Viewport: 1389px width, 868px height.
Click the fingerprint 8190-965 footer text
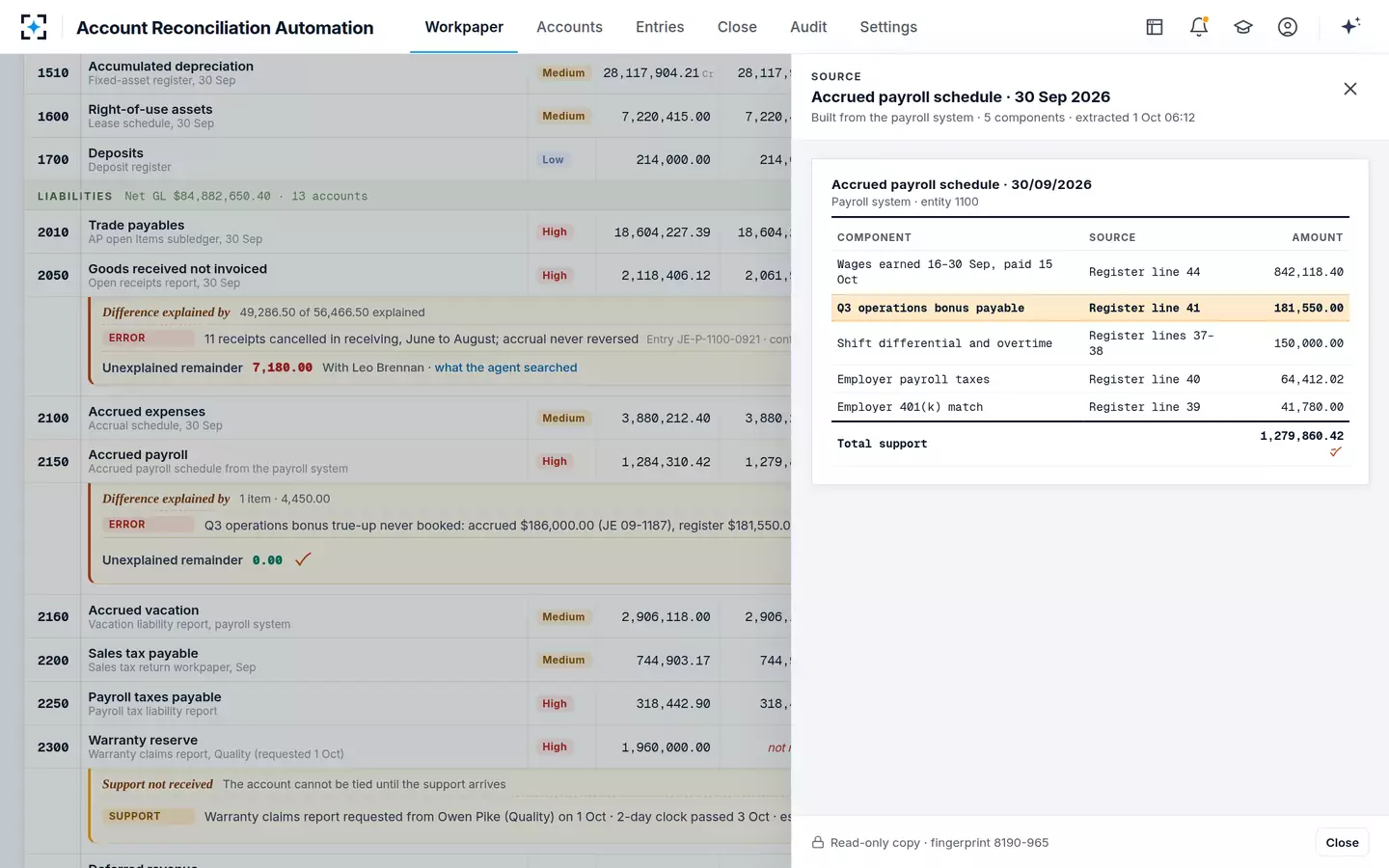989,843
